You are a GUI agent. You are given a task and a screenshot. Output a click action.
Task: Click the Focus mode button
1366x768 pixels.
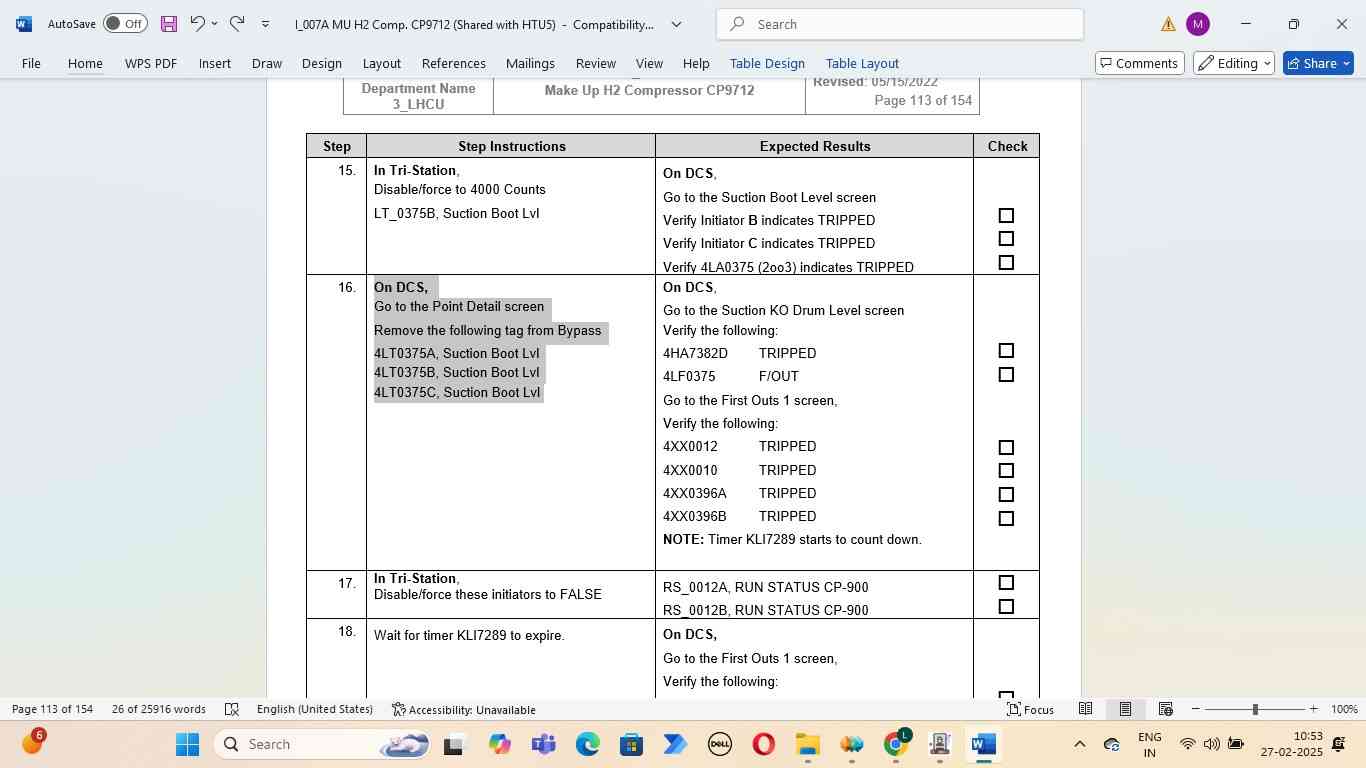coord(1030,709)
